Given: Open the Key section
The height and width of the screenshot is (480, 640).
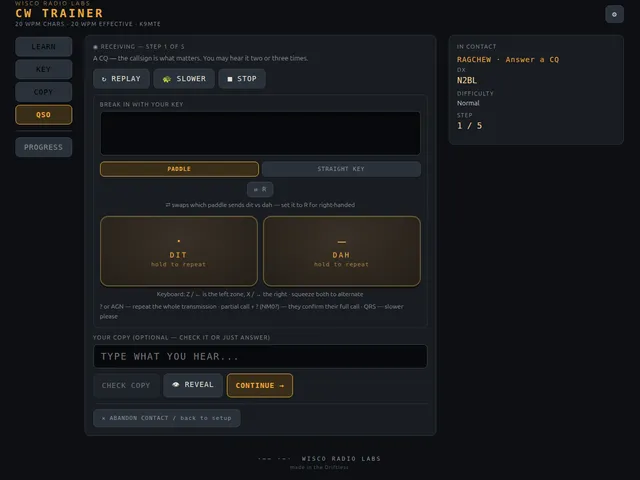Looking at the screenshot, I should [x=44, y=69].
